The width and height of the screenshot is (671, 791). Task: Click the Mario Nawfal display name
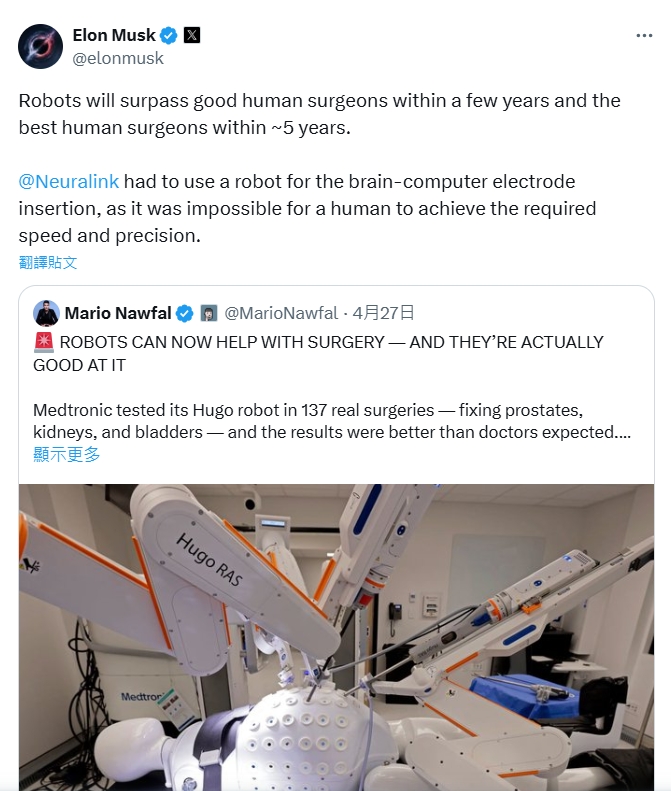(118, 313)
